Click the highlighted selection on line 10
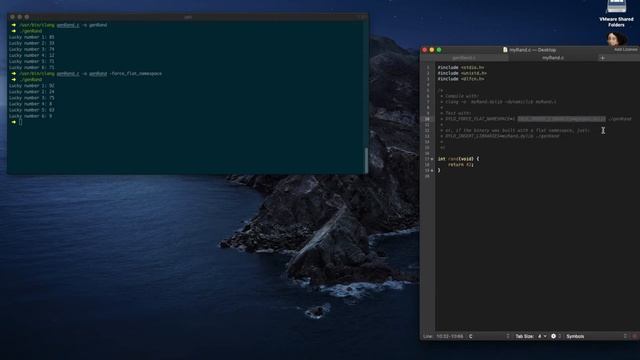 (x=562, y=119)
